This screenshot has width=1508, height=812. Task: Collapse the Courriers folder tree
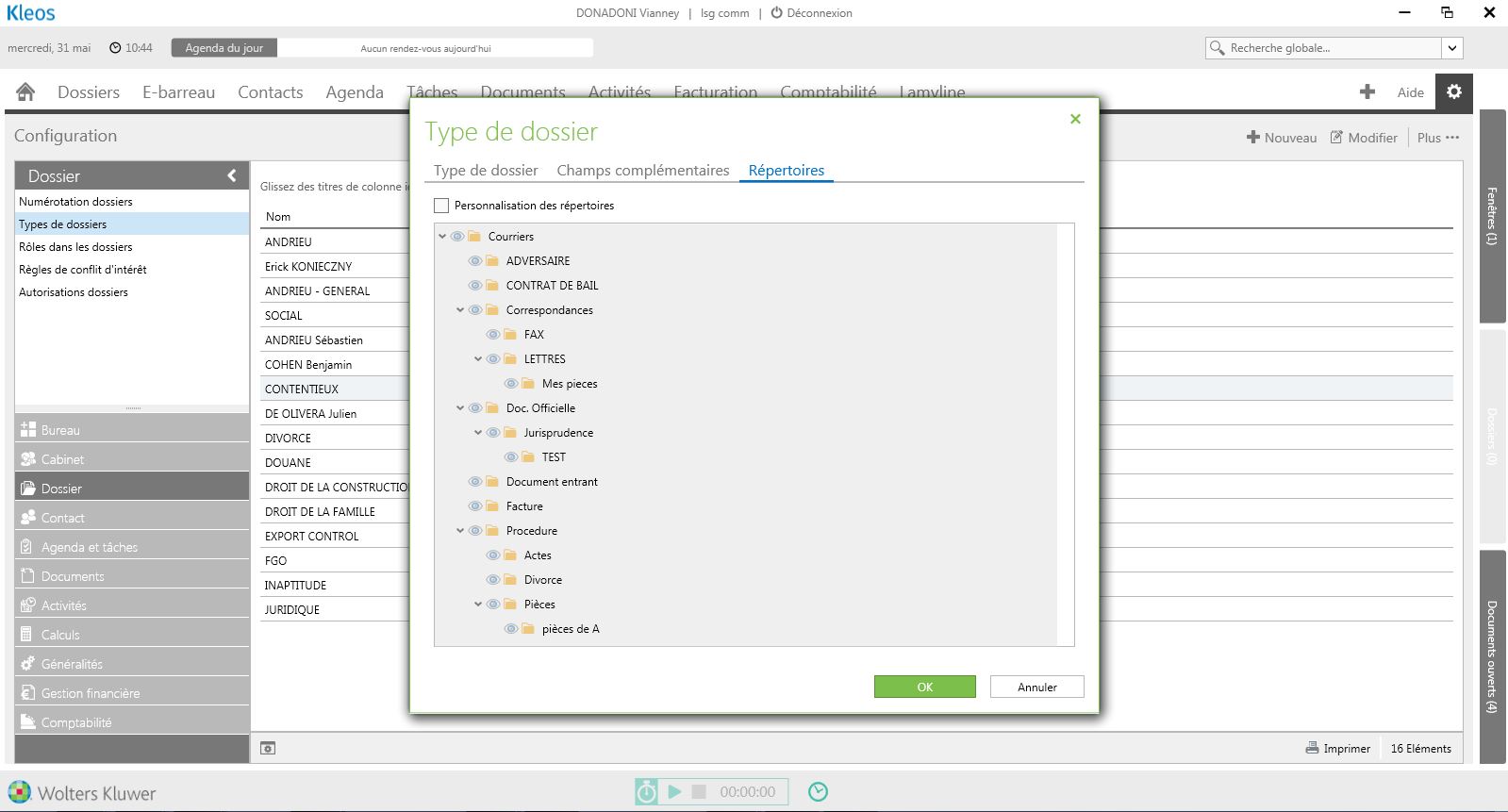click(442, 237)
